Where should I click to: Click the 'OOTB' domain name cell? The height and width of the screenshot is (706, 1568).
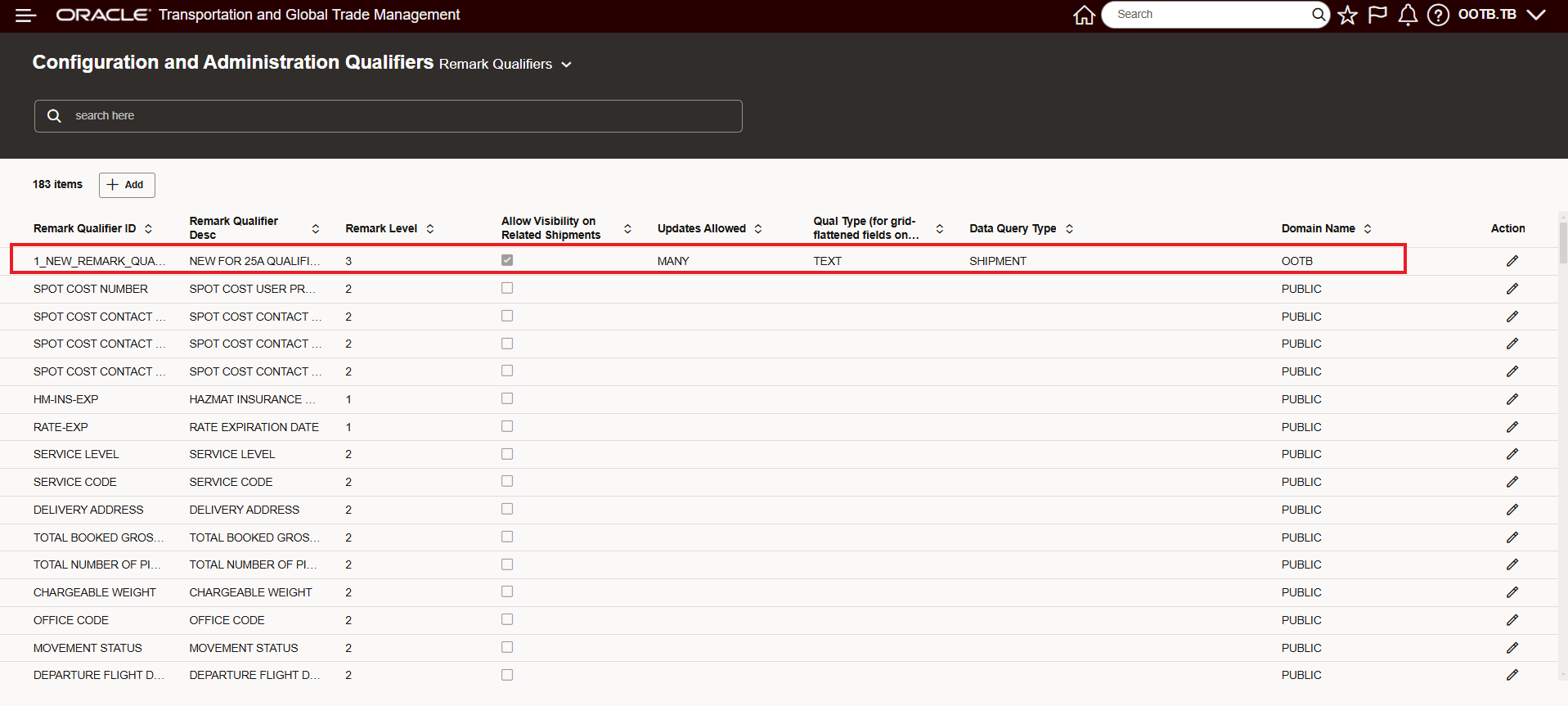(x=1297, y=261)
